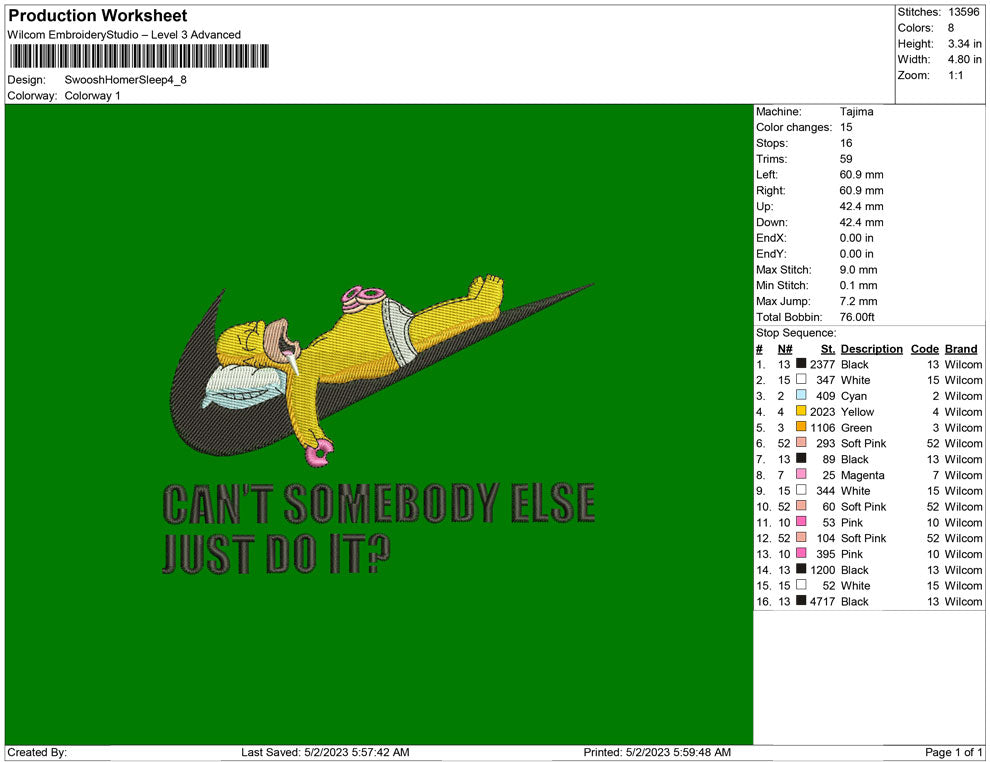Click the Zoom value '1:1'
This screenshot has width=990, height=762.
pos(956,75)
